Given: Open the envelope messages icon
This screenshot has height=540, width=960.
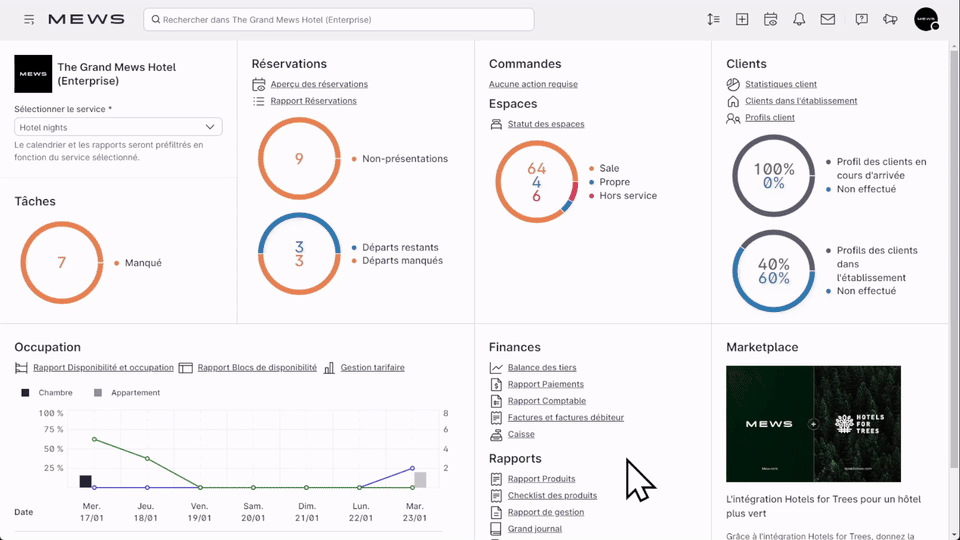Looking at the screenshot, I should tap(828, 20).
